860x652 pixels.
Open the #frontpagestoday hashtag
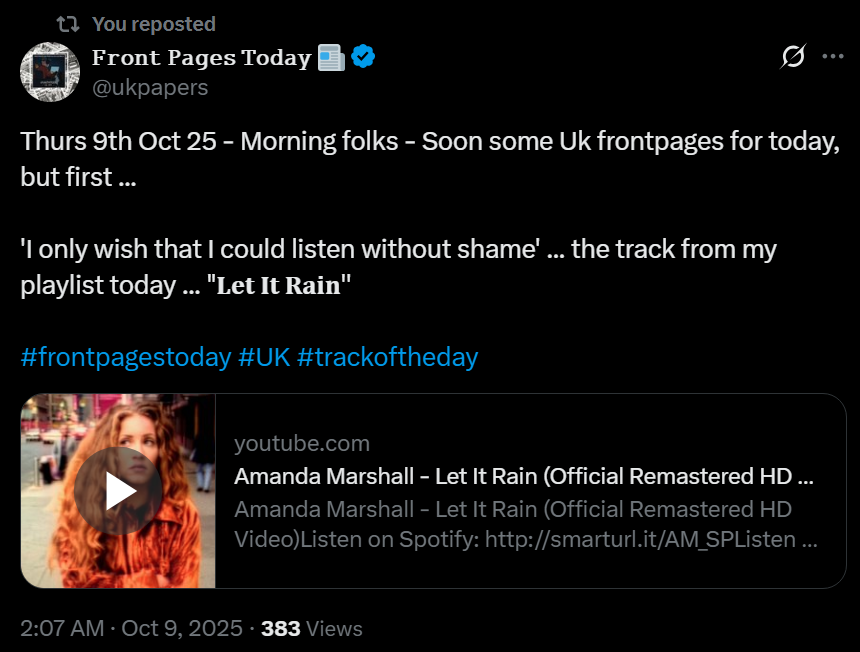[x=126, y=356]
